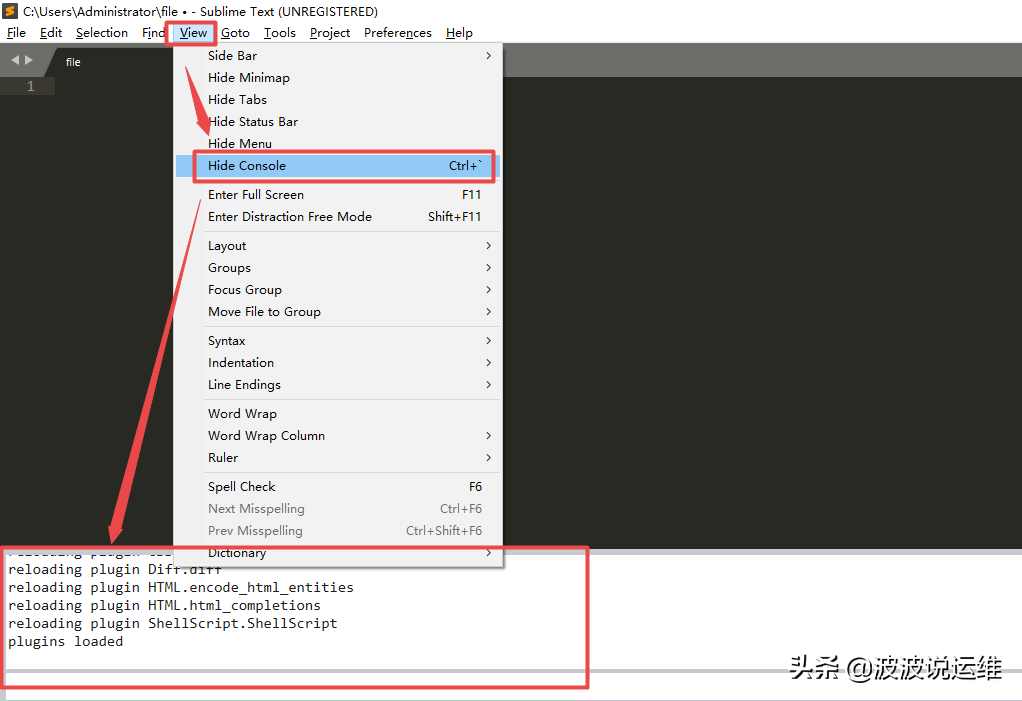This screenshot has width=1022, height=701.
Task: Expand the Dictionary submenu
Action: (338, 553)
